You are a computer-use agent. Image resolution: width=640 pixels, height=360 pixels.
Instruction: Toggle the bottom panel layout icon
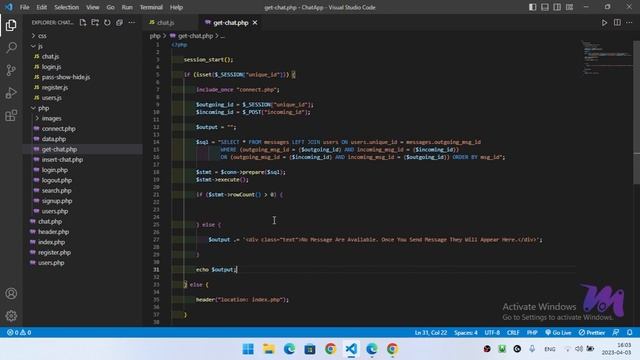544,7
